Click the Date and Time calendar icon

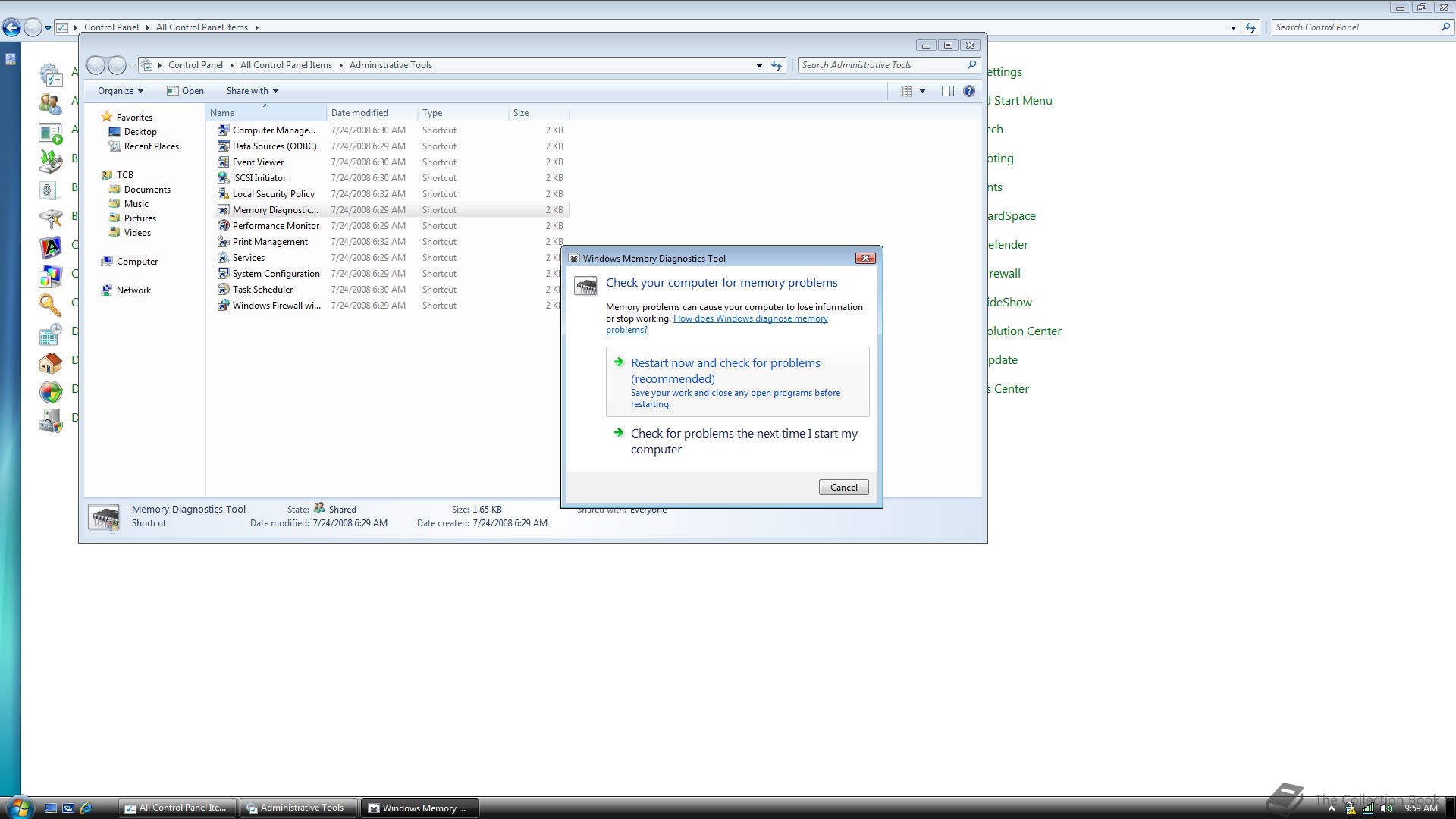50,334
